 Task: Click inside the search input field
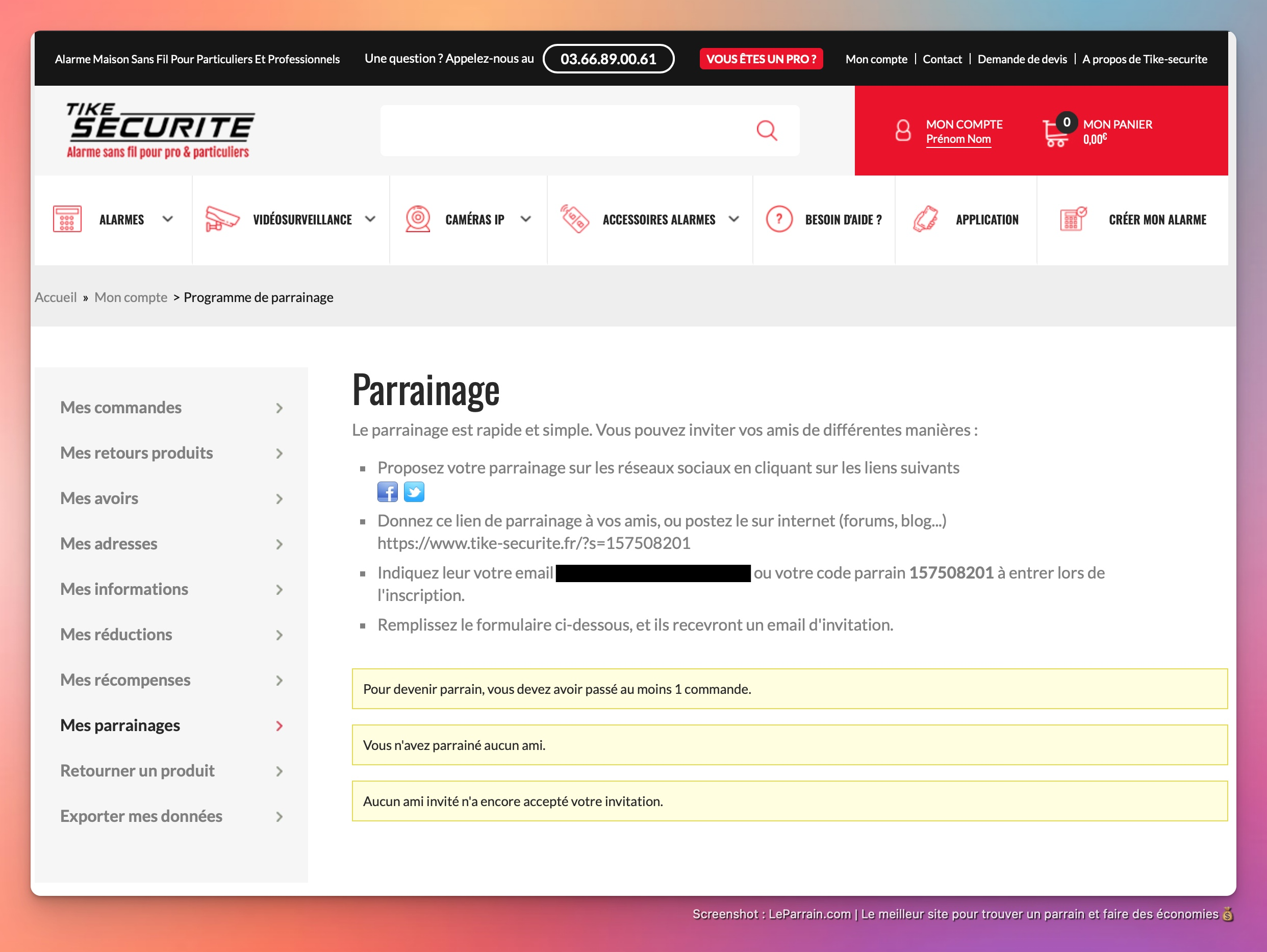click(x=564, y=131)
